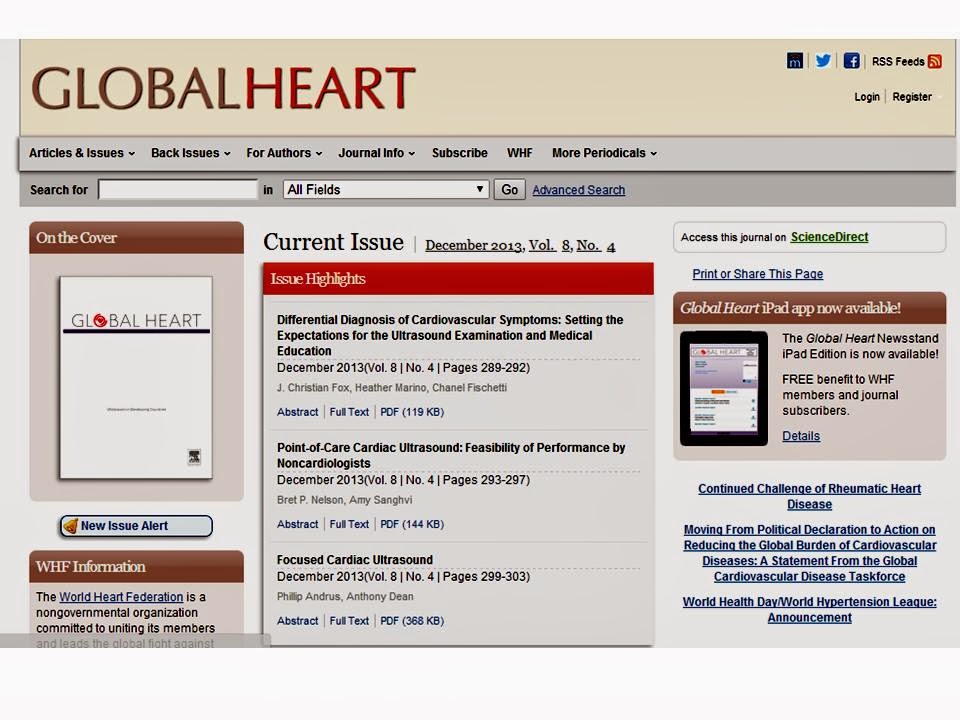
Task: Open World Health Day/World Hypertension League Announcement
Action: click(x=809, y=609)
